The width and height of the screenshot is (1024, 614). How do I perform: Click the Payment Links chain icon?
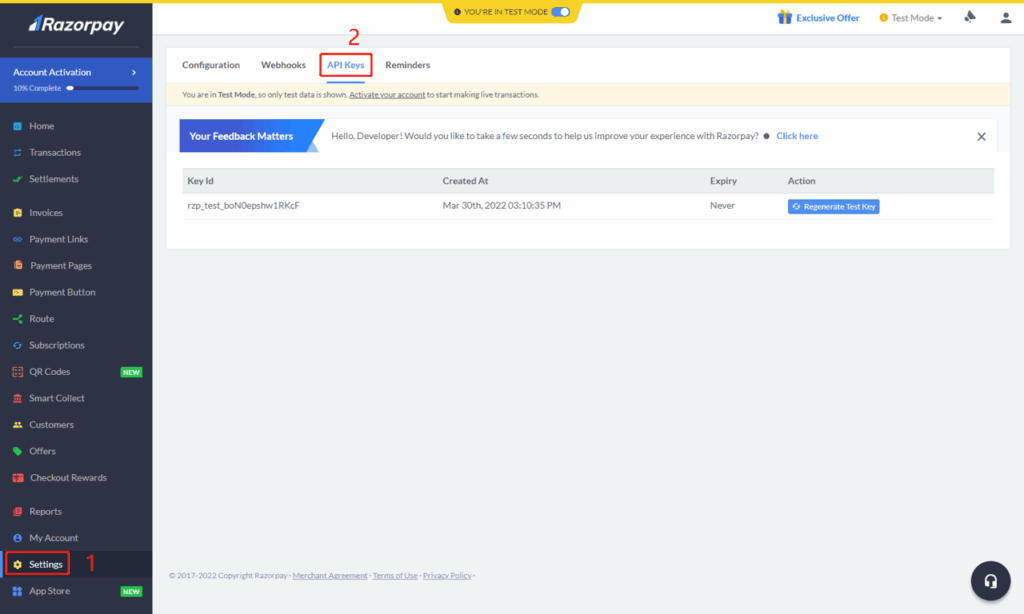click(x=17, y=240)
